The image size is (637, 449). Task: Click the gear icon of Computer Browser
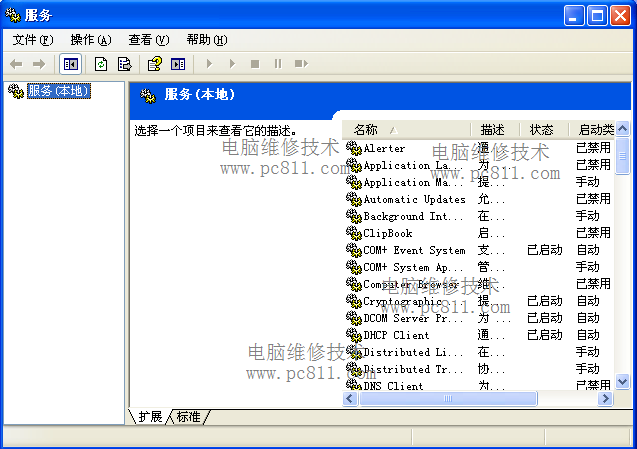coord(354,284)
